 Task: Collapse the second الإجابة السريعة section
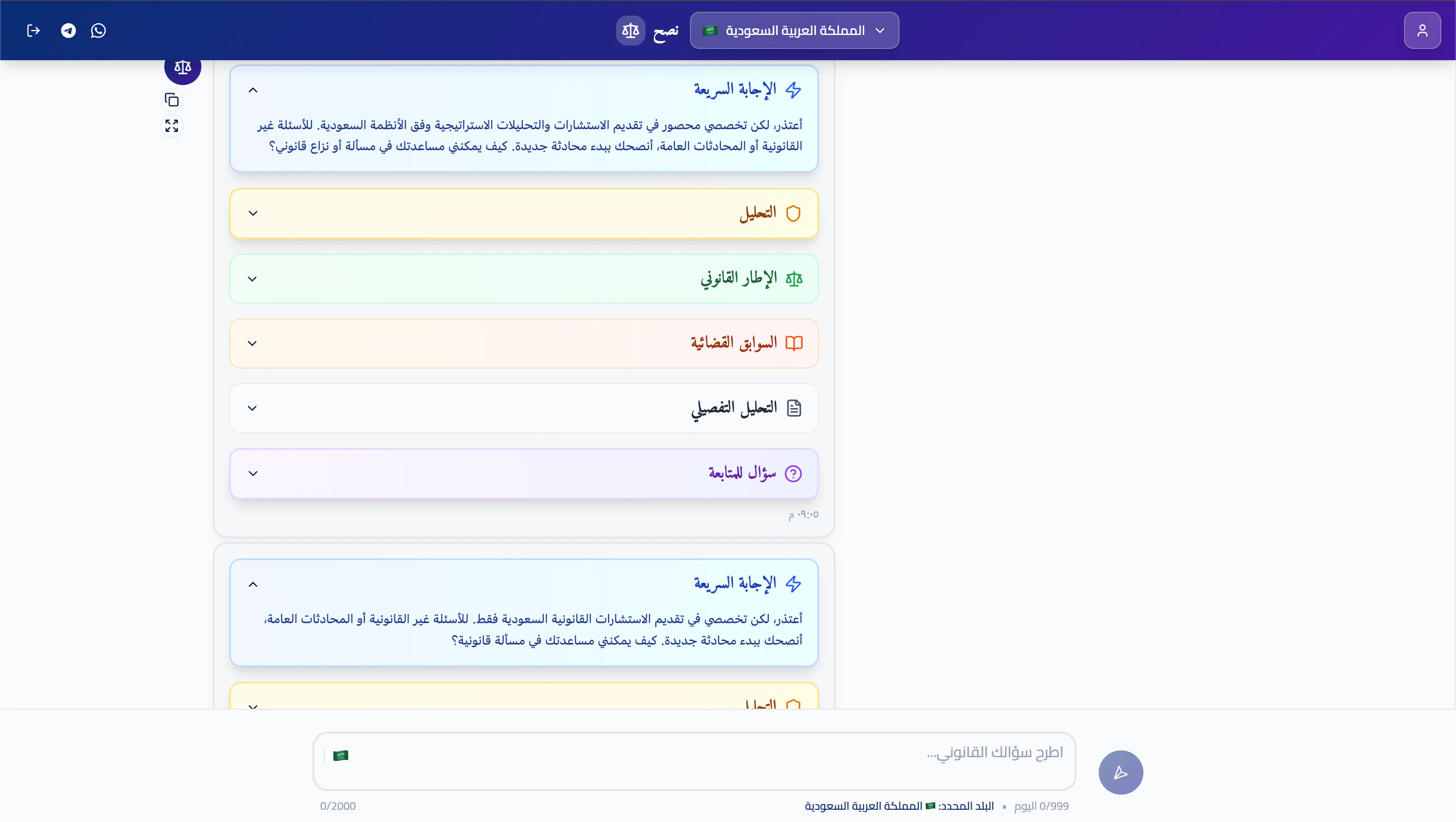tap(253, 584)
